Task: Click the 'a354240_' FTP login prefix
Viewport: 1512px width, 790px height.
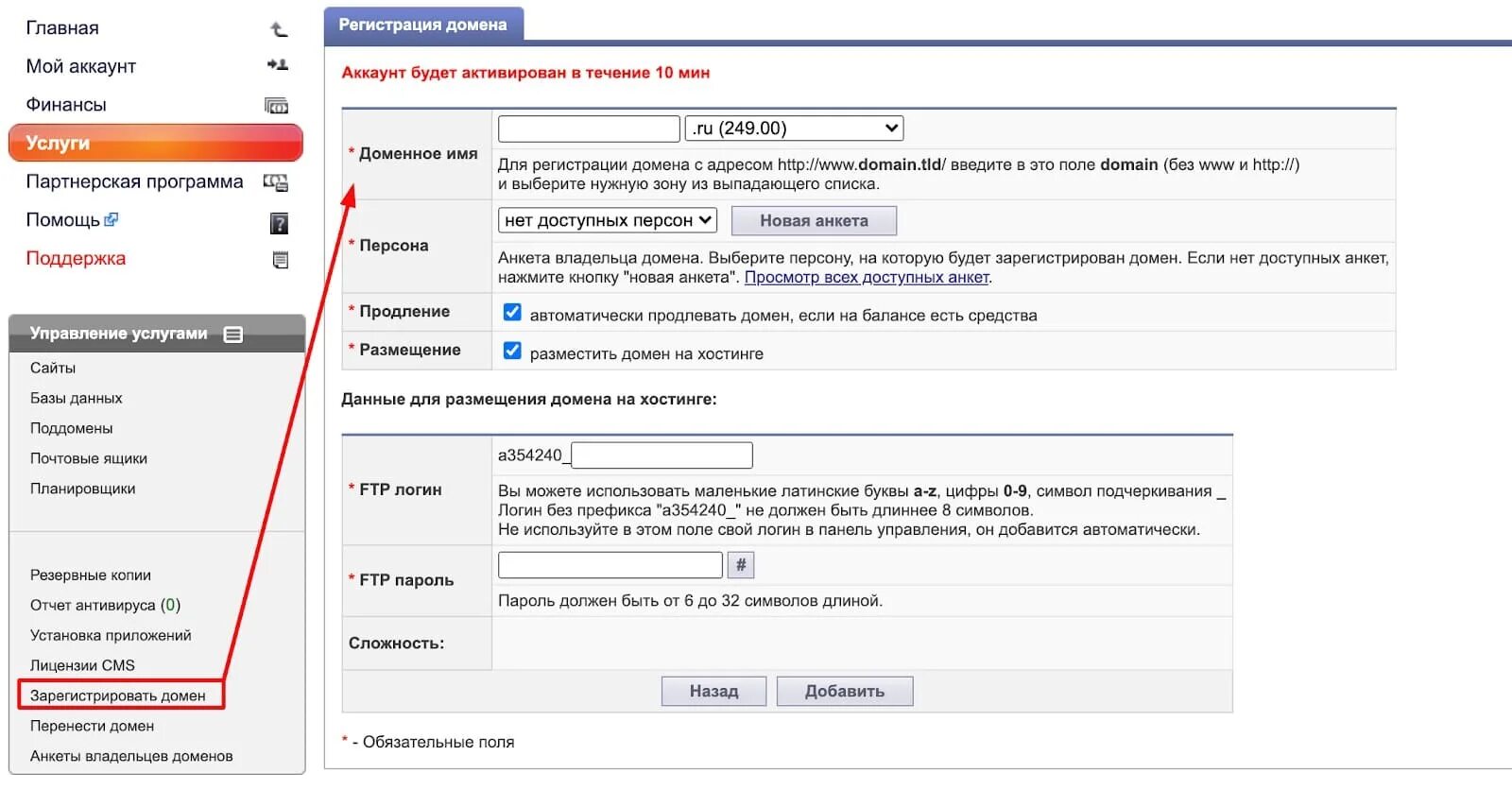Action: (x=534, y=455)
